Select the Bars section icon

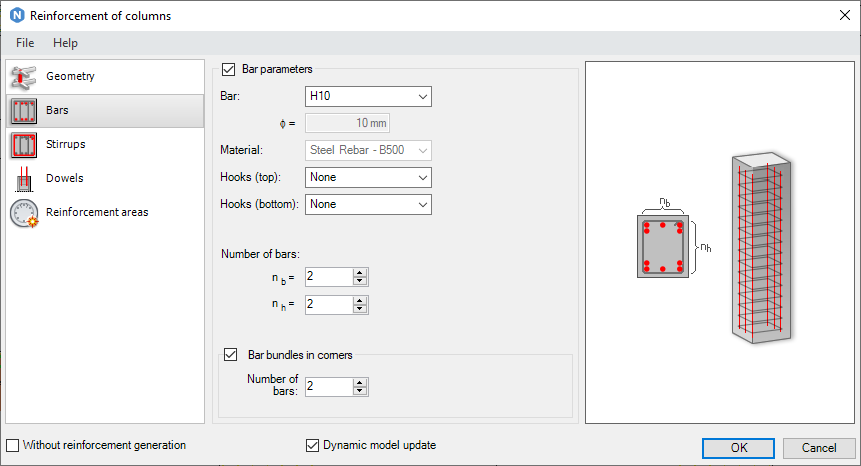(x=24, y=111)
